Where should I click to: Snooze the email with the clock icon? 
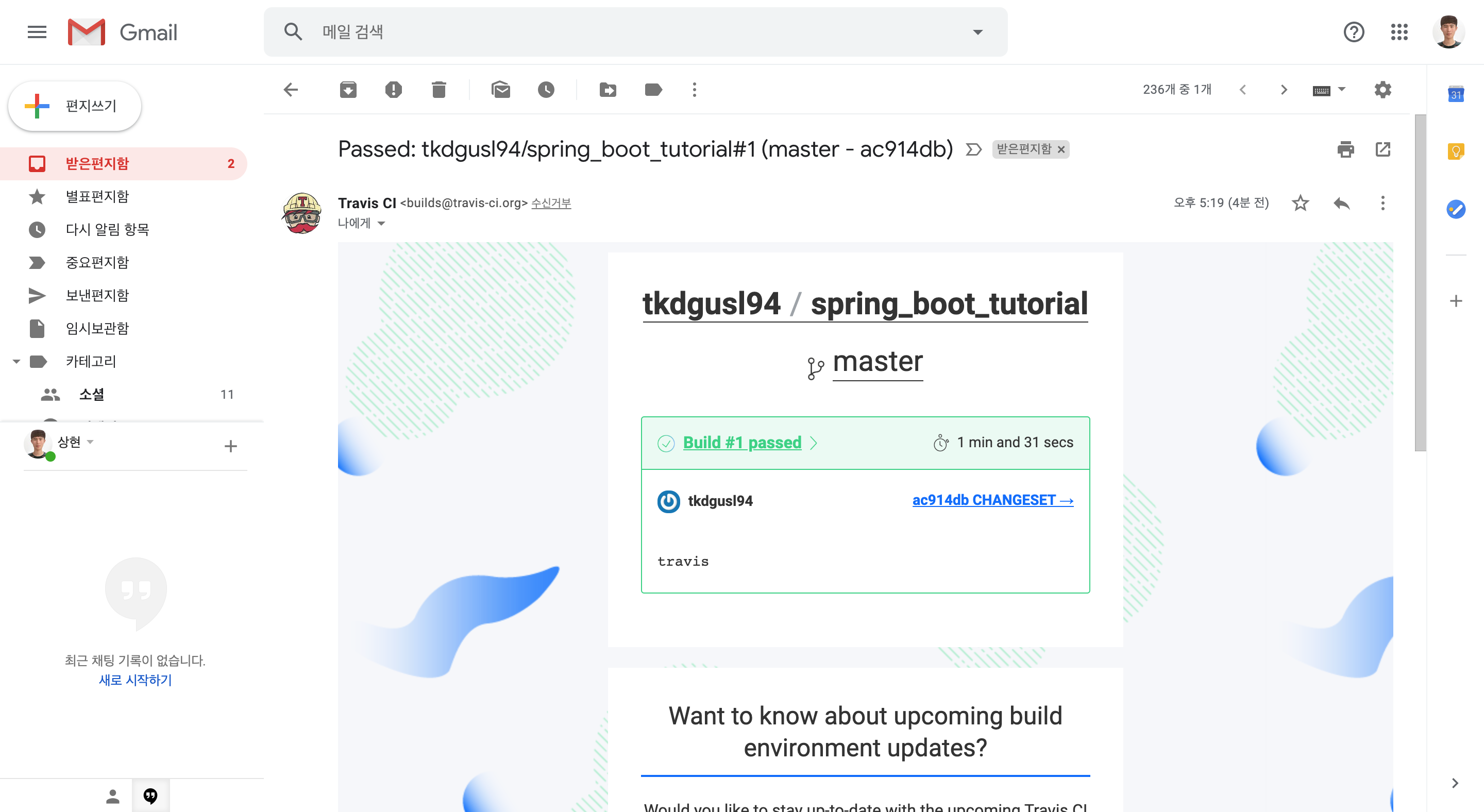click(546, 89)
